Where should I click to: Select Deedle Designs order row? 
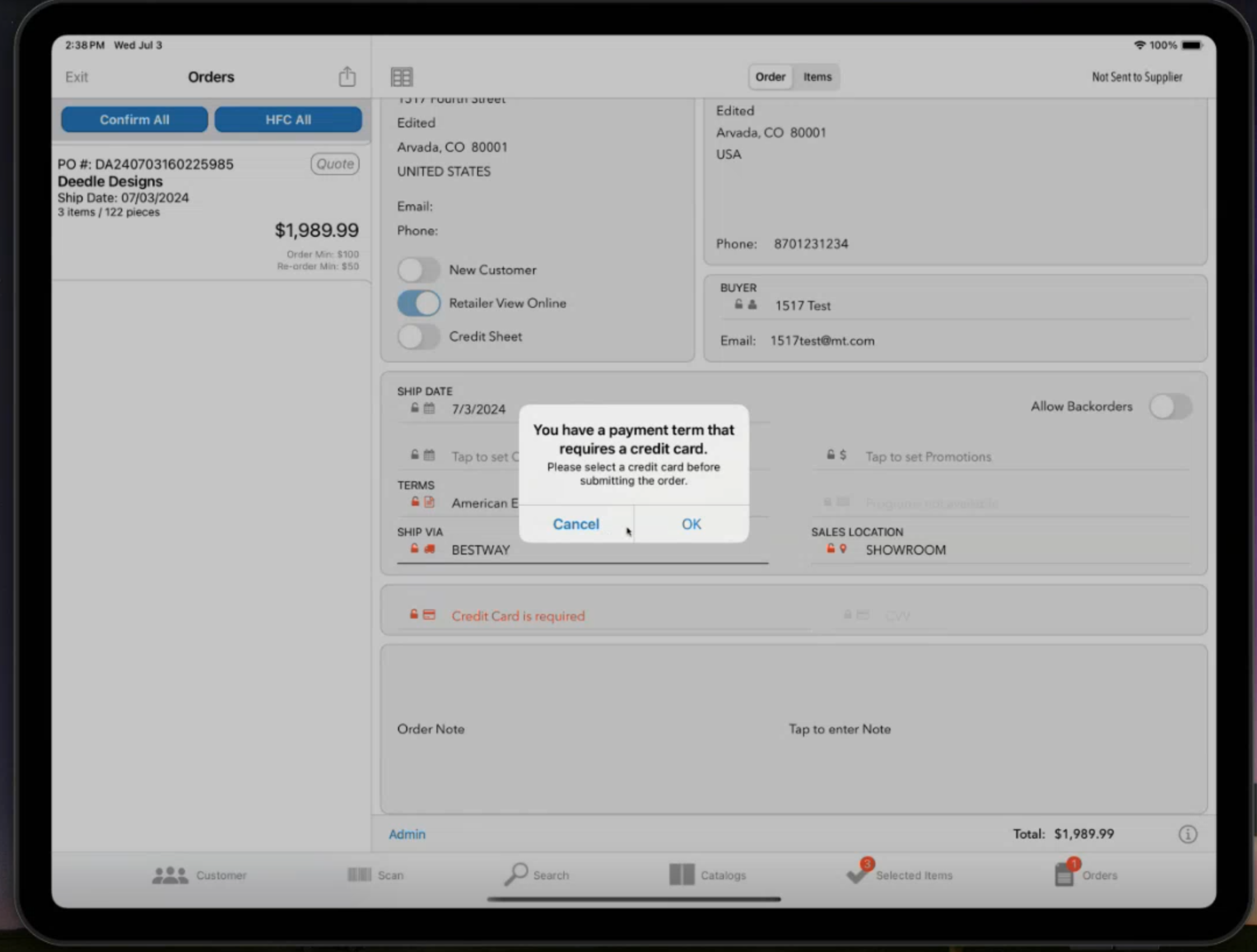point(211,214)
